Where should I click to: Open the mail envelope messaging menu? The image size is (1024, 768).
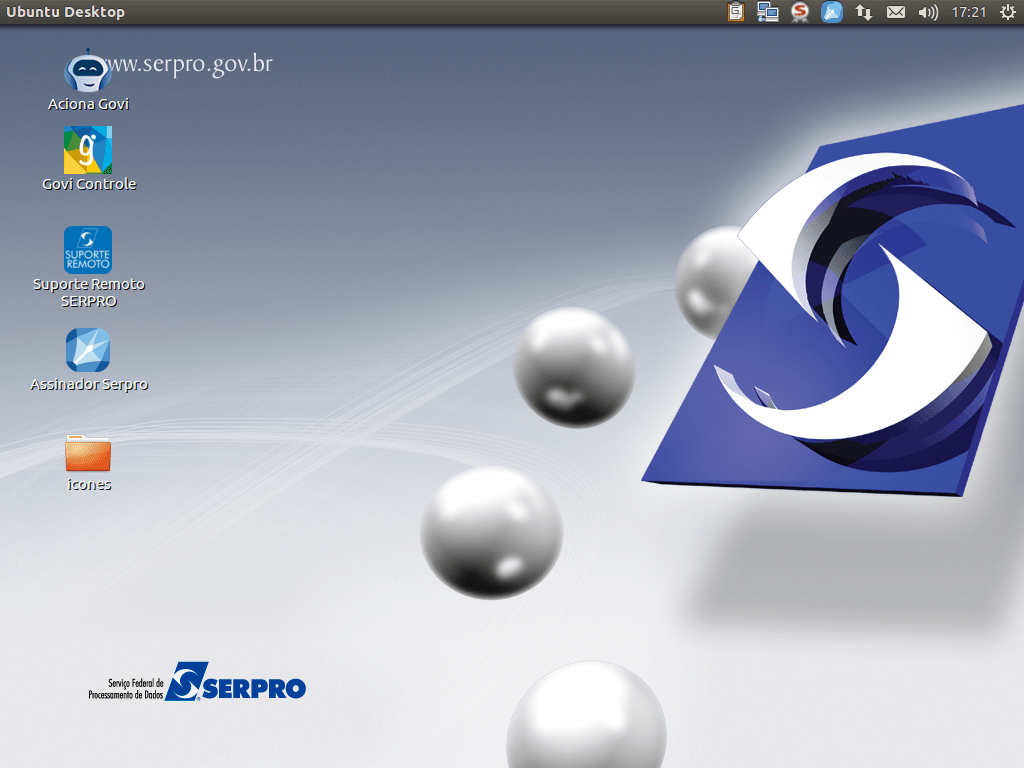[x=895, y=12]
